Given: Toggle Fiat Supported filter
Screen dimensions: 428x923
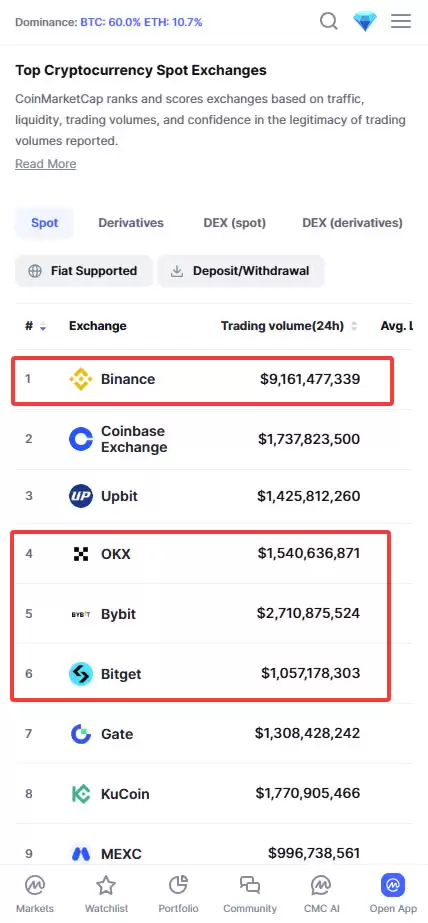Looking at the screenshot, I should click(x=84, y=271).
